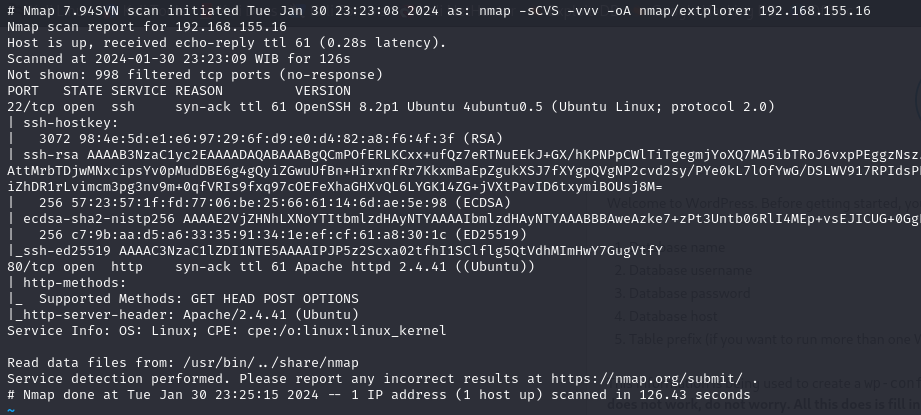Screen dimensions: 921x415
Task: Click the ssh-hostkey script heading
Action: [x=63, y=123]
